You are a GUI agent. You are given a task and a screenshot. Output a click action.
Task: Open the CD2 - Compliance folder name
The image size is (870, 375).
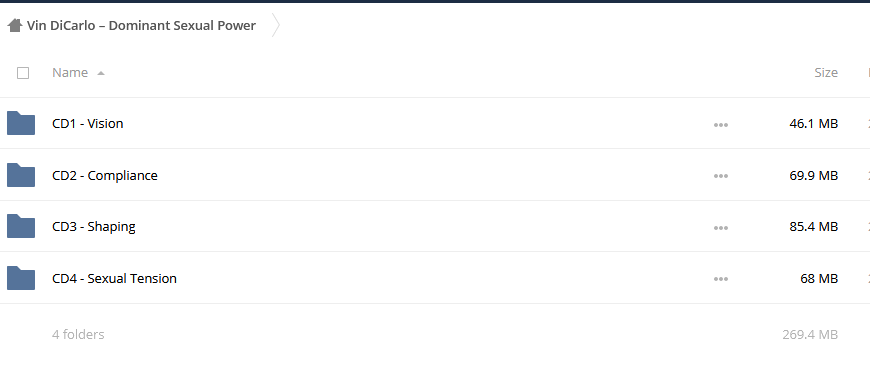coord(105,175)
